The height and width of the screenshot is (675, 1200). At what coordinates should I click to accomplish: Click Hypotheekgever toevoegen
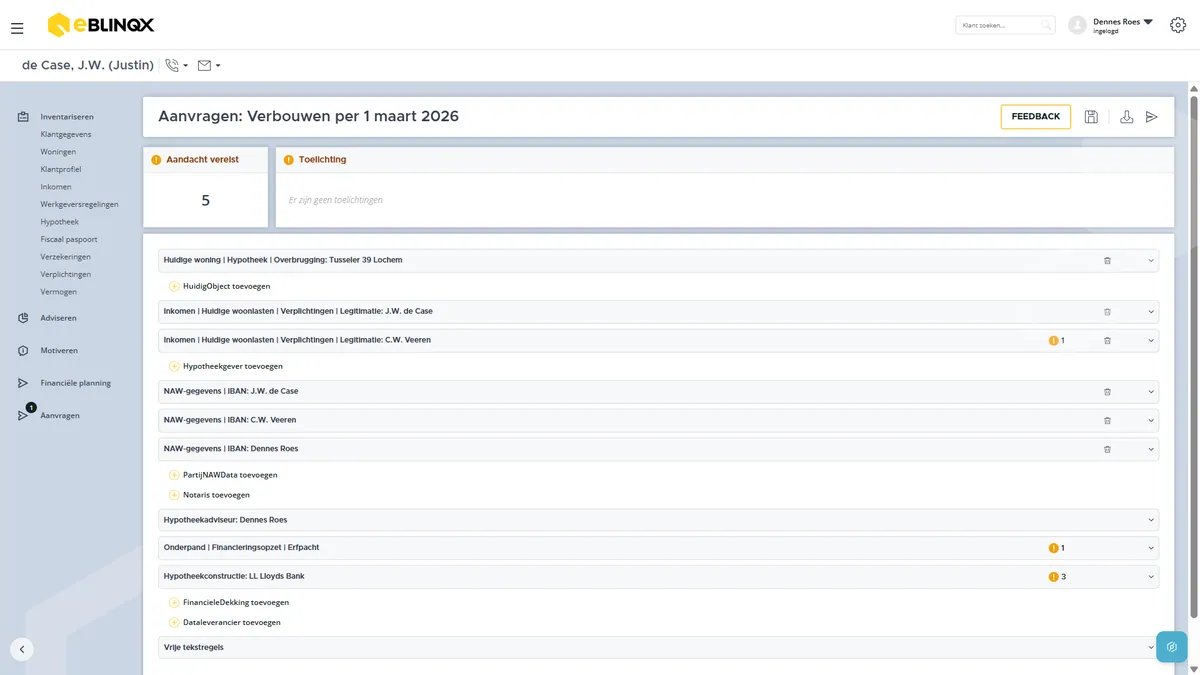pyautogui.click(x=233, y=366)
